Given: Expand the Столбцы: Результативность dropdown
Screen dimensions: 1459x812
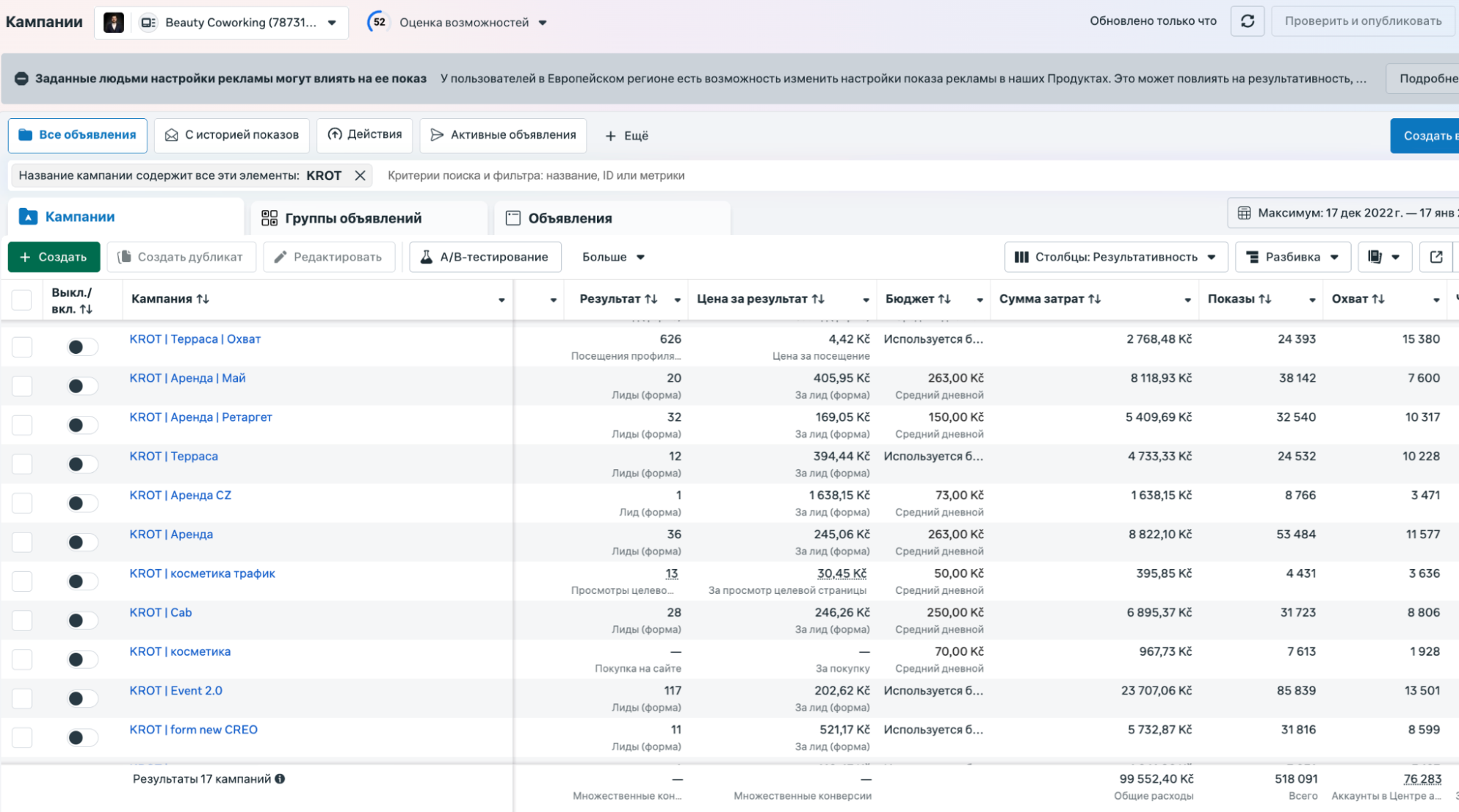Looking at the screenshot, I should (1116, 257).
